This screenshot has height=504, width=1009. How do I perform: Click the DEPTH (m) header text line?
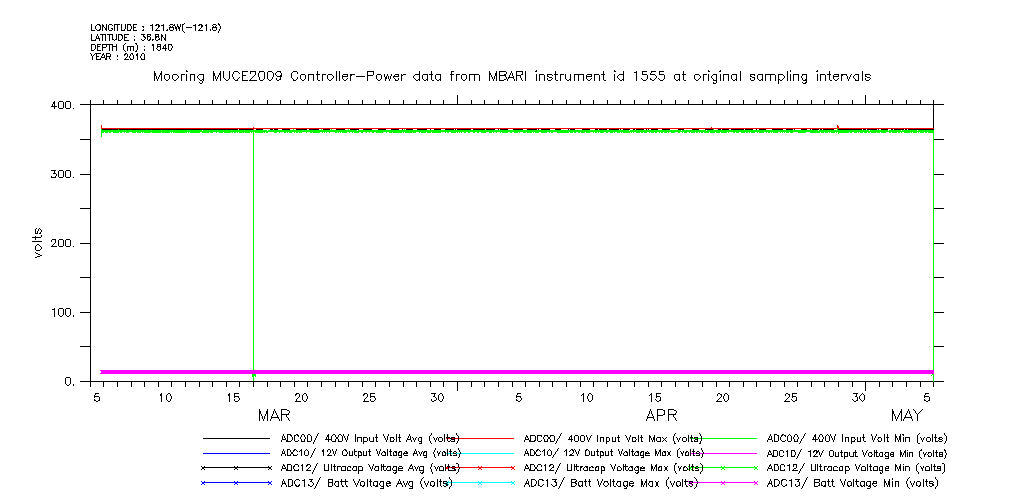tap(131, 47)
